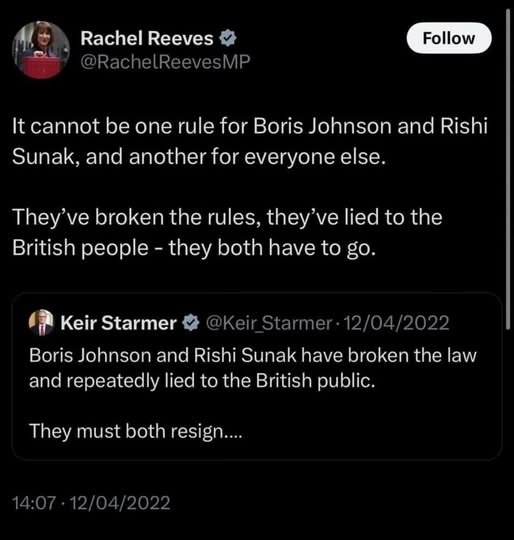
Task: Open Keir Starmer name in quote
Action: coord(118,323)
